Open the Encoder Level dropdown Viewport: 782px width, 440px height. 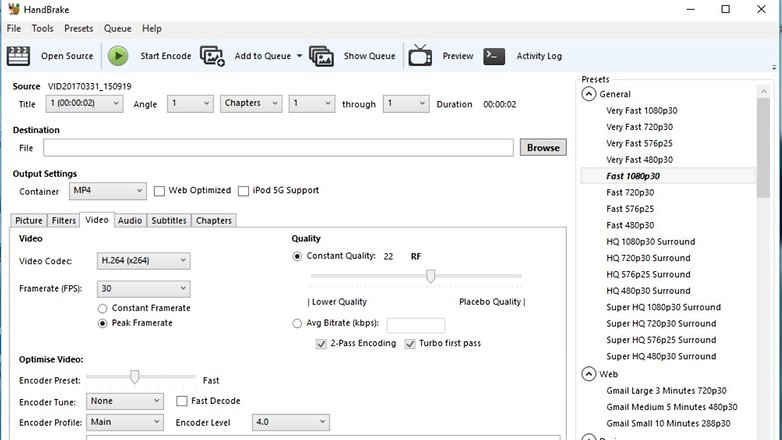tap(291, 422)
